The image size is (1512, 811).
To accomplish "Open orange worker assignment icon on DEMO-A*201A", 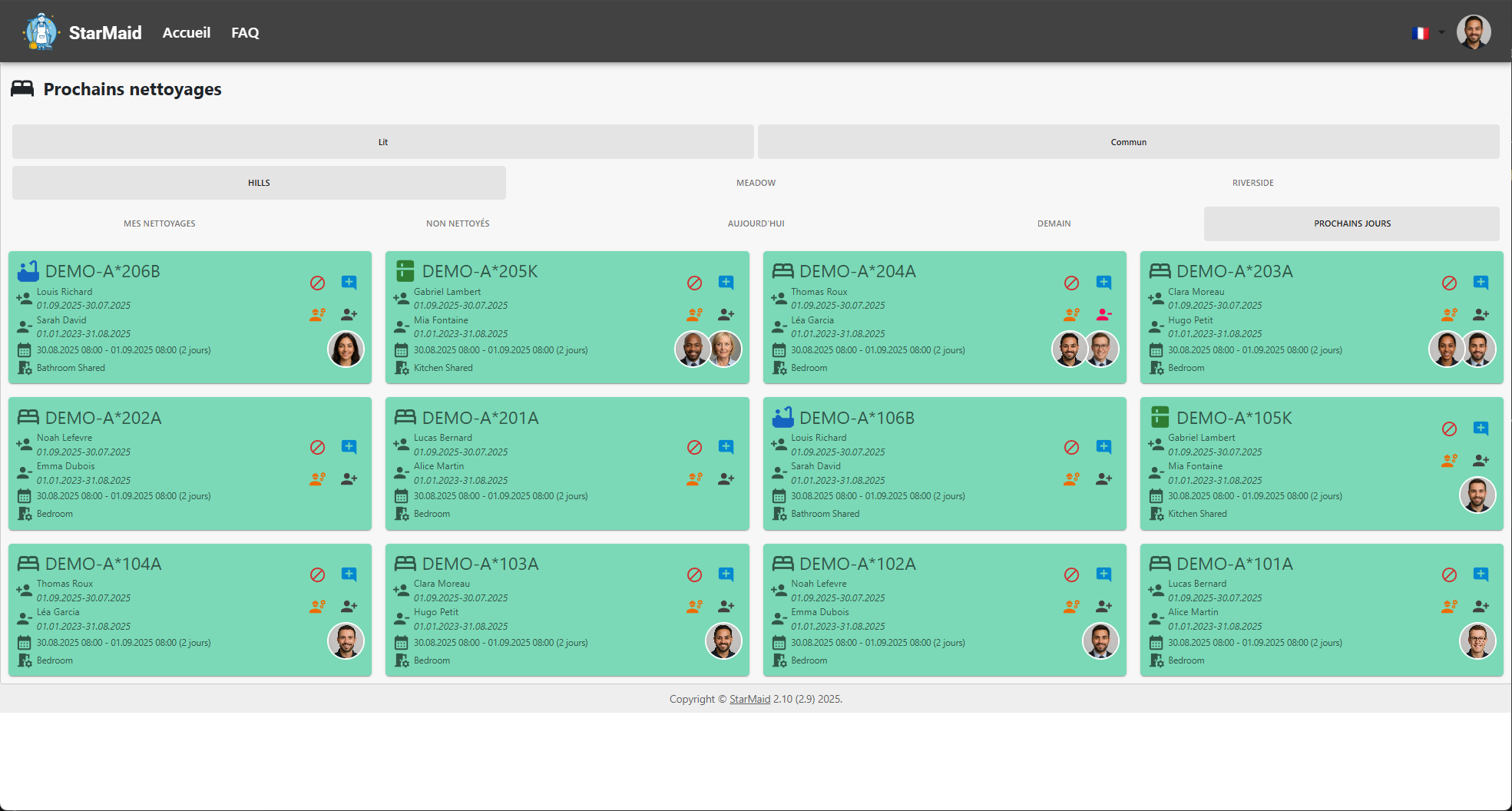I will tap(694, 478).
